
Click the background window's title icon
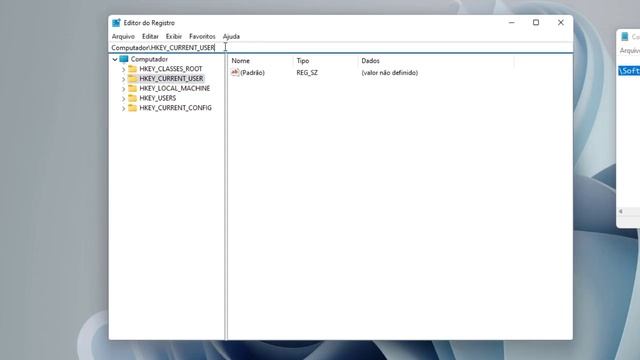624,37
